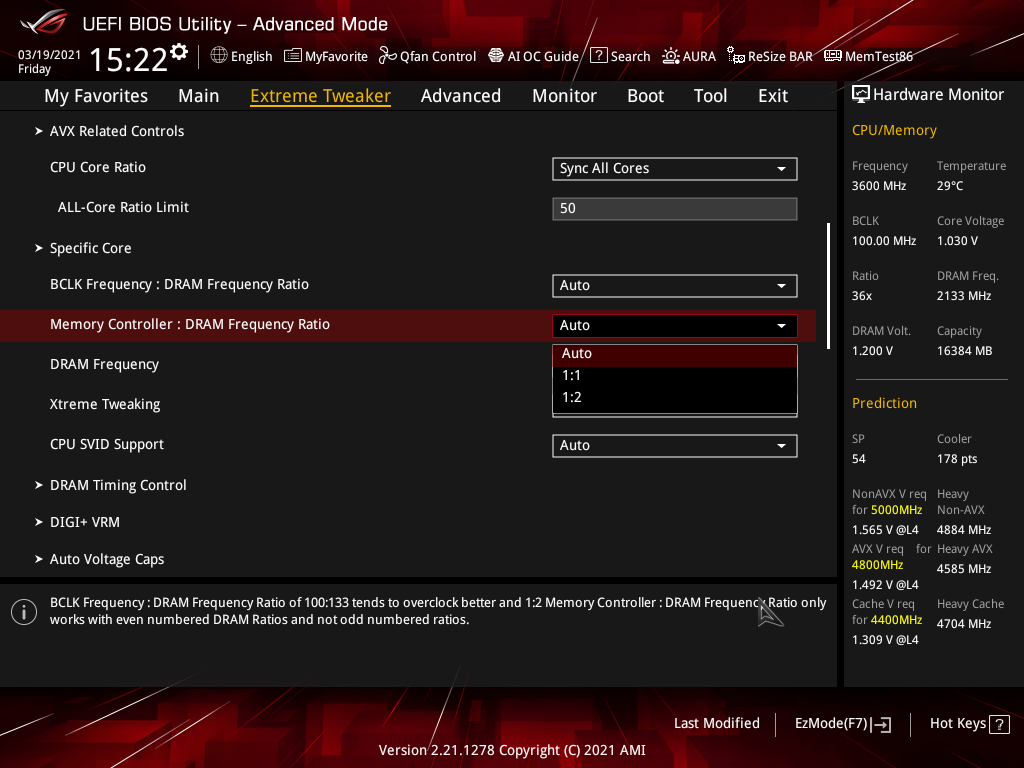This screenshot has width=1024, height=768.
Task: Select CPU SVID Support label
Action: pos(107,445)
